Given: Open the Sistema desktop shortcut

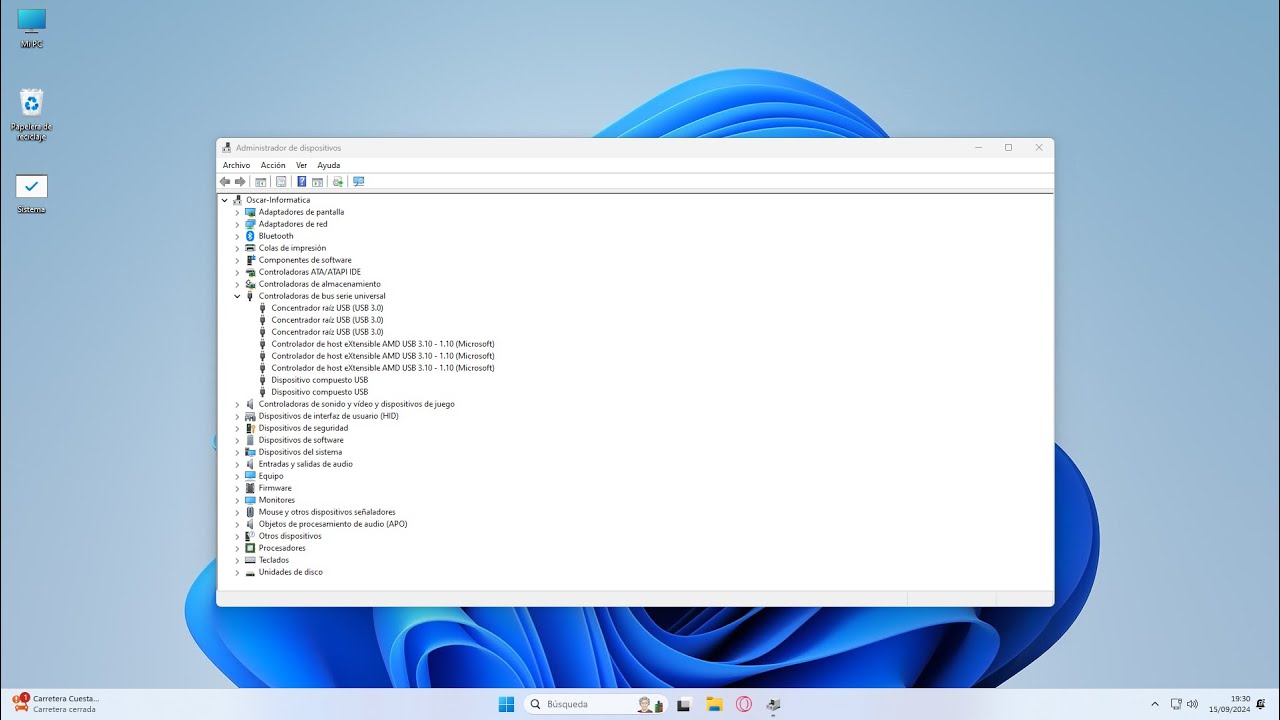Looking at the screenshot, I should coord(32,195).
